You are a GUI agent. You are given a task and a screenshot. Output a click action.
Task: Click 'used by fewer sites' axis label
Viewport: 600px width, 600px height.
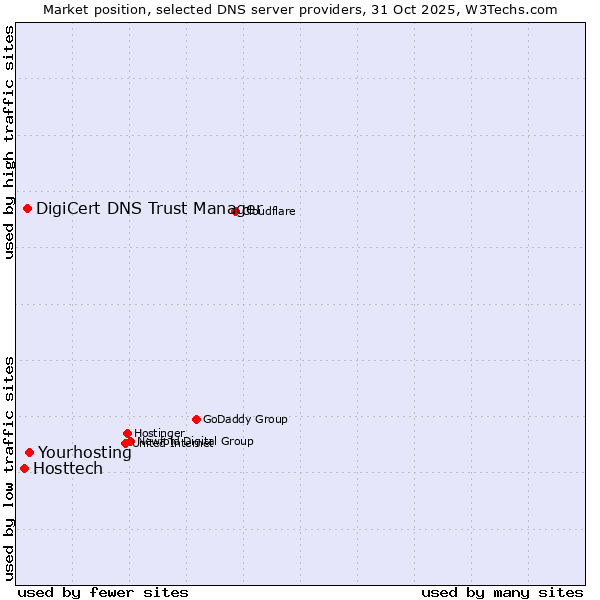pyautogui.click(x=103, y=592)
